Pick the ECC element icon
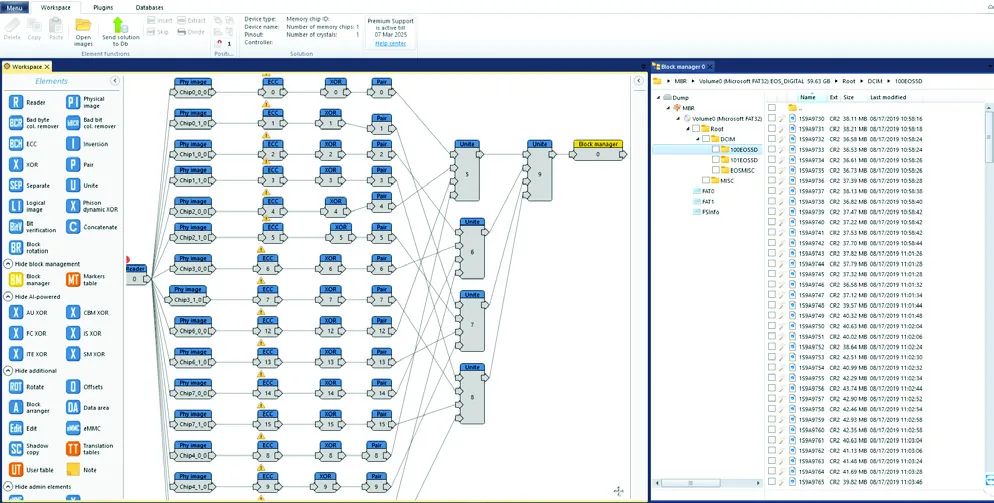This screenshot has height=503, width=994. click(16, 144)
